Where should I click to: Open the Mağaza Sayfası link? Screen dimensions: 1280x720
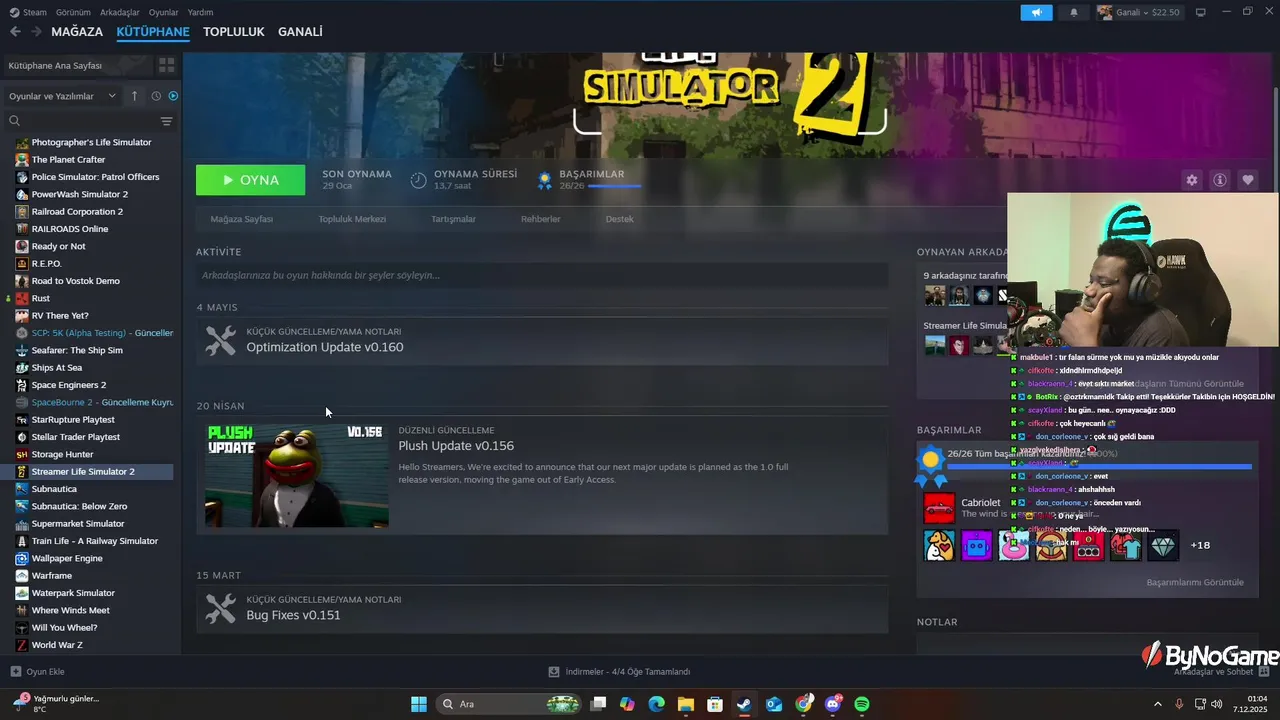(241, 219)
